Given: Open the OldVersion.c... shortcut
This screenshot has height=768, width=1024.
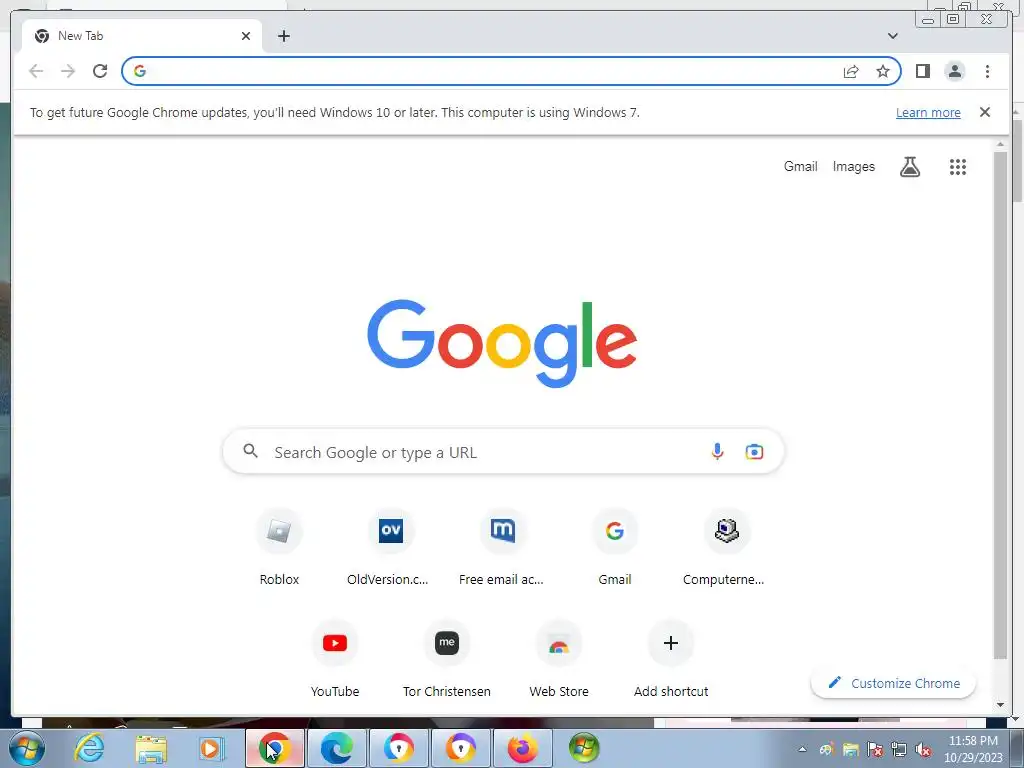Looking at the screenshot, I should click(x=391, y=547).
